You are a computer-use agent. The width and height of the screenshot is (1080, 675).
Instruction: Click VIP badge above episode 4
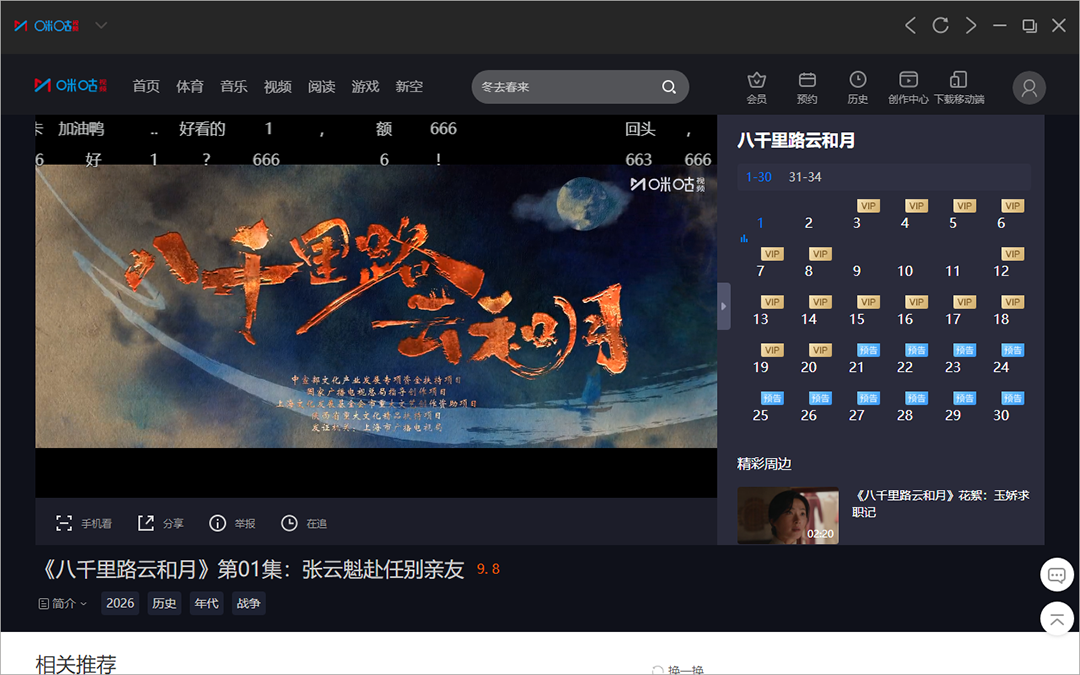(916, 206)
